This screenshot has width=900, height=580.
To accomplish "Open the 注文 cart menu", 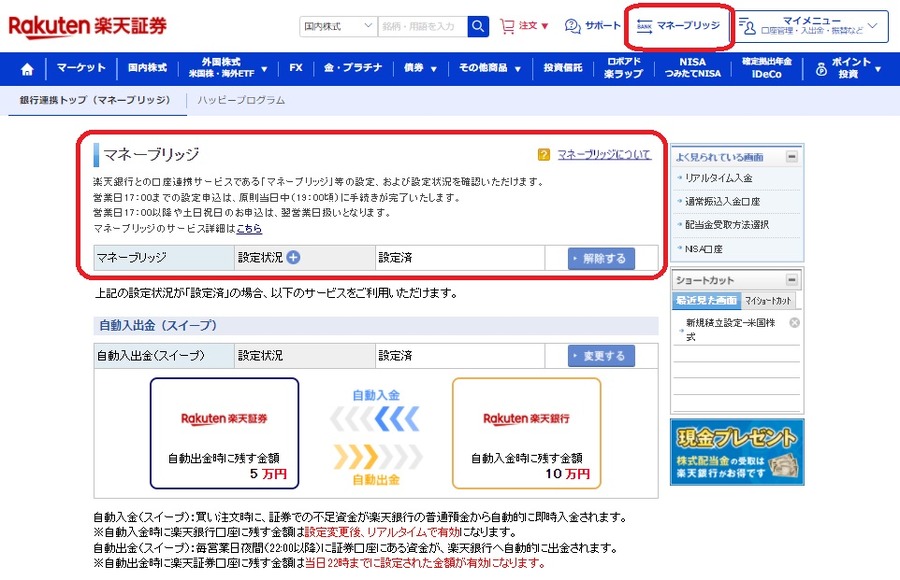I will pyautogui.click(x=524, y=26).
